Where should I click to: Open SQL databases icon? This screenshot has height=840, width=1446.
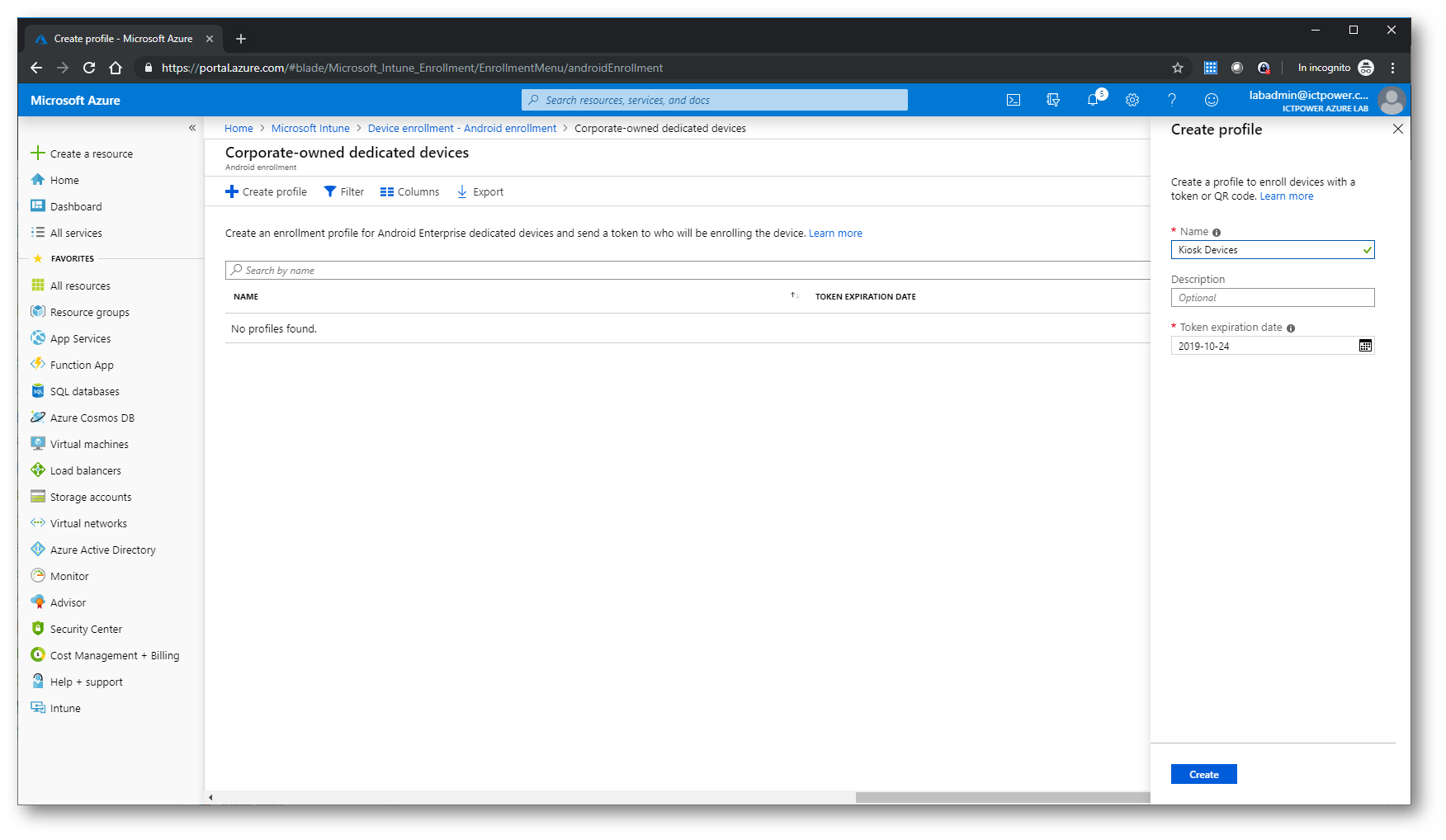pyautogui.click(x=38, y=390)
